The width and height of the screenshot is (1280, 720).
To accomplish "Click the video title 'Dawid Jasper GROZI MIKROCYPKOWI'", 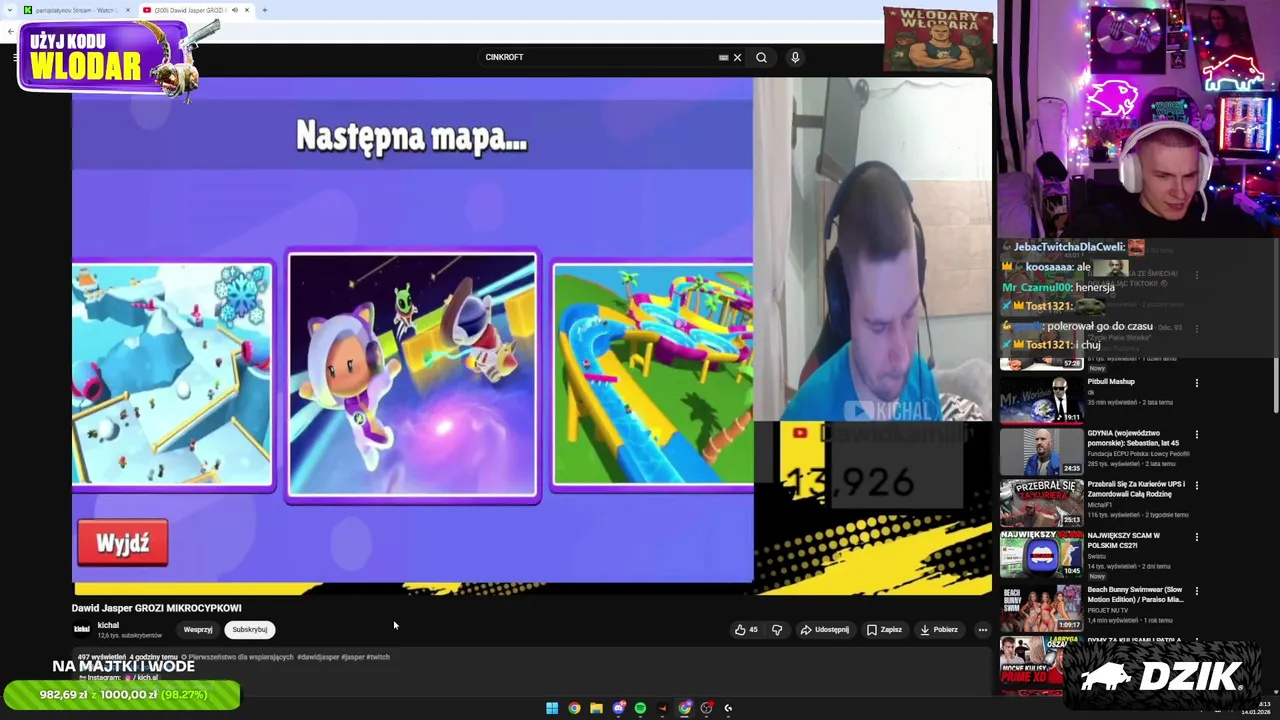I will tap(156, 608).
